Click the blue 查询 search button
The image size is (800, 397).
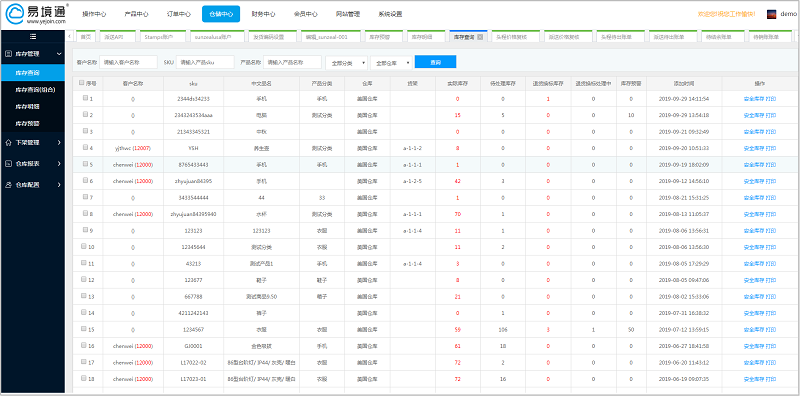click(436, 62)
